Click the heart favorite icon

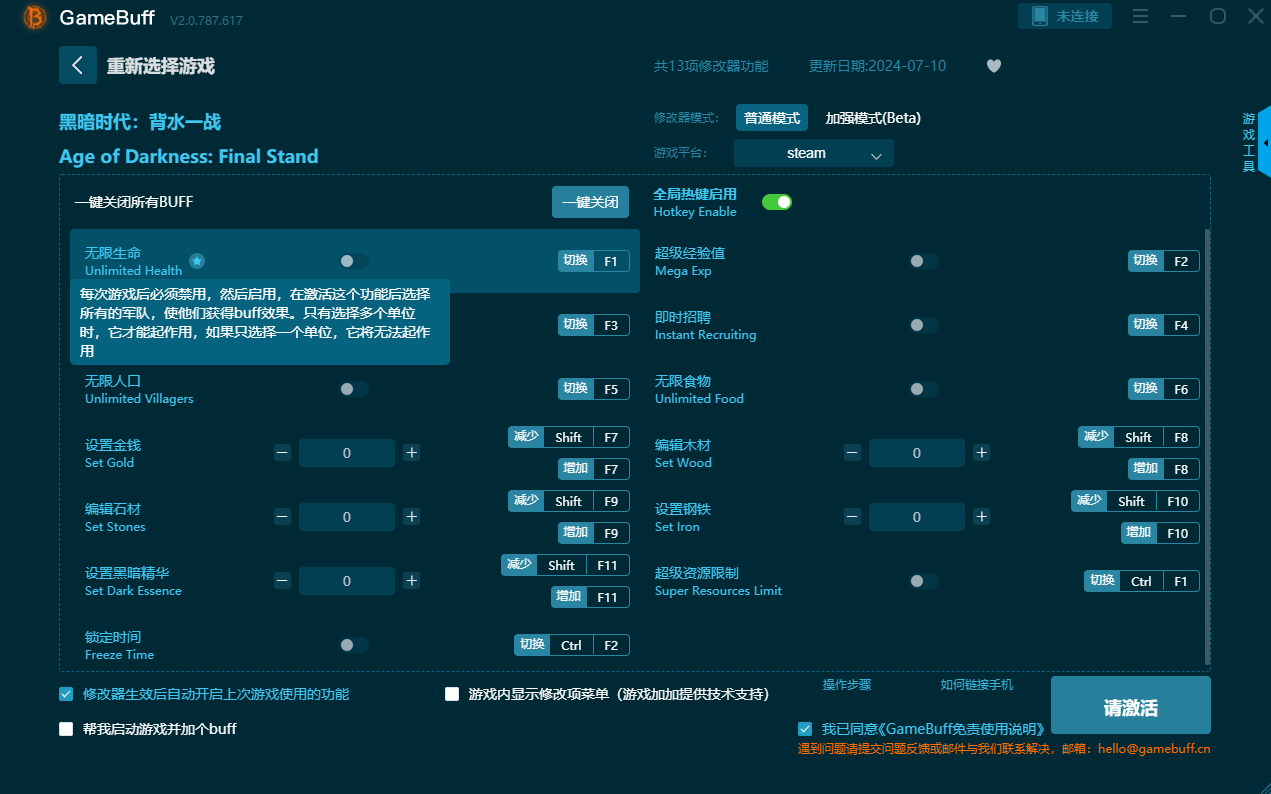pyautogui.click(x=993, y=66)
